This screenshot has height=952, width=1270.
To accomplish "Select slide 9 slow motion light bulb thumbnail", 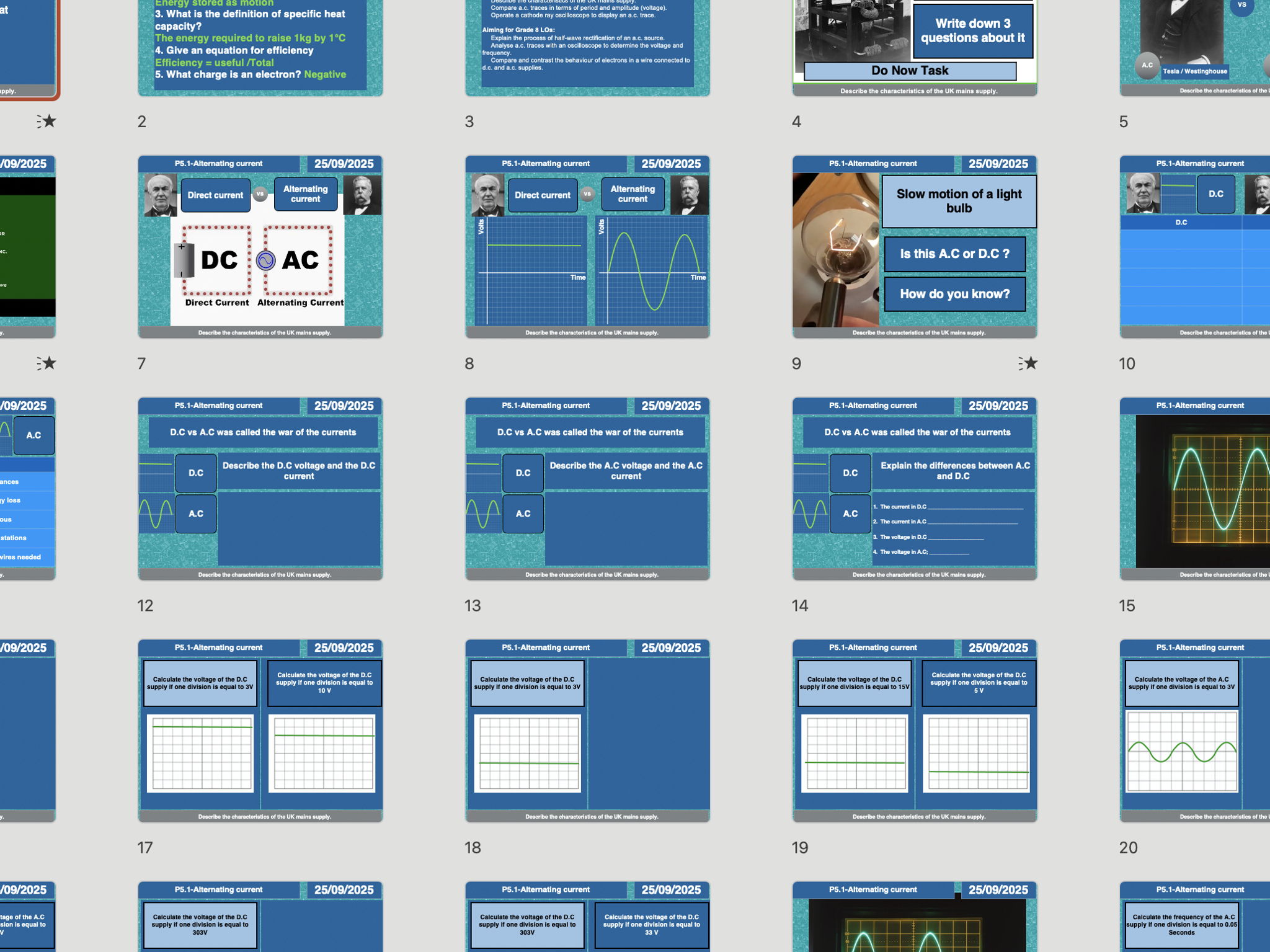I will point(914,247).
